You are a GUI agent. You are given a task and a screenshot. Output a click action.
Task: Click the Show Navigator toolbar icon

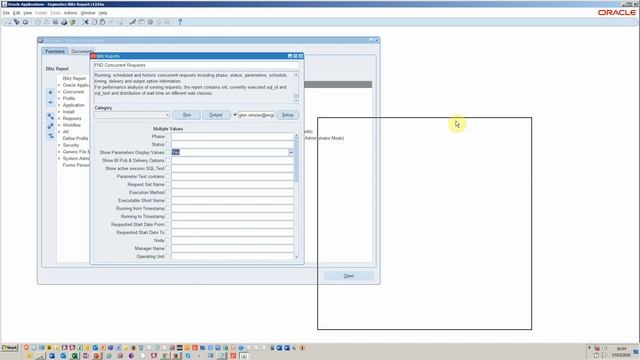25,22
